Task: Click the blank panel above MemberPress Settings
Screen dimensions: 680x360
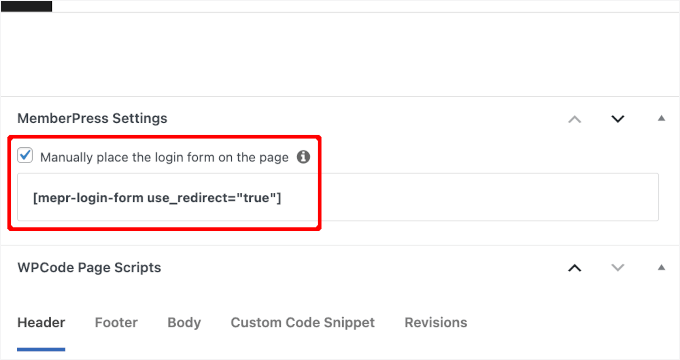Action: pyautogui.click(x=340, y=54)
